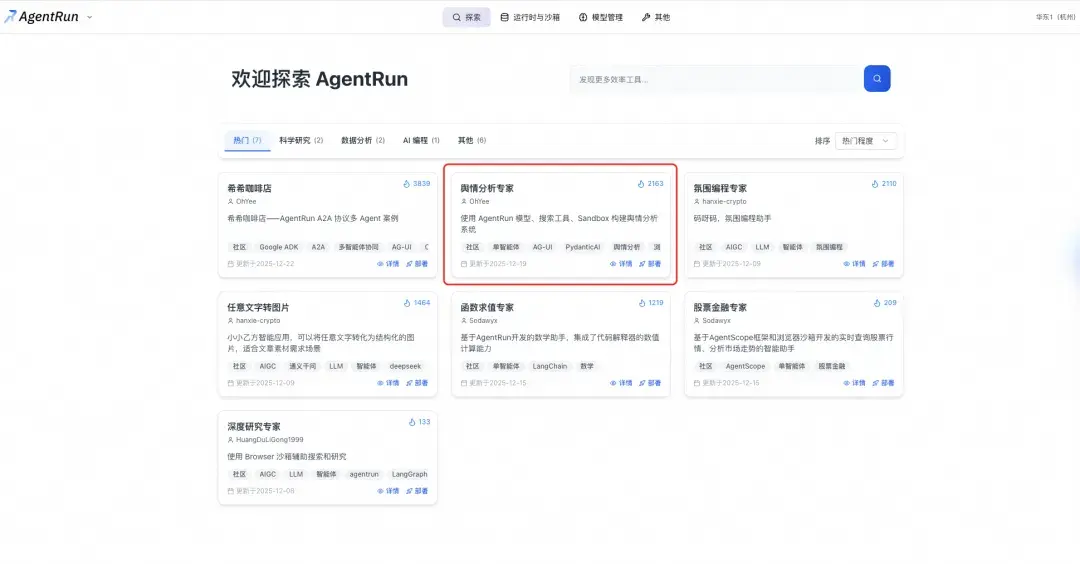Click the AgentRun logo
Image resolution: width=1080 pixels, height=564 pixels.
[41, 17]
